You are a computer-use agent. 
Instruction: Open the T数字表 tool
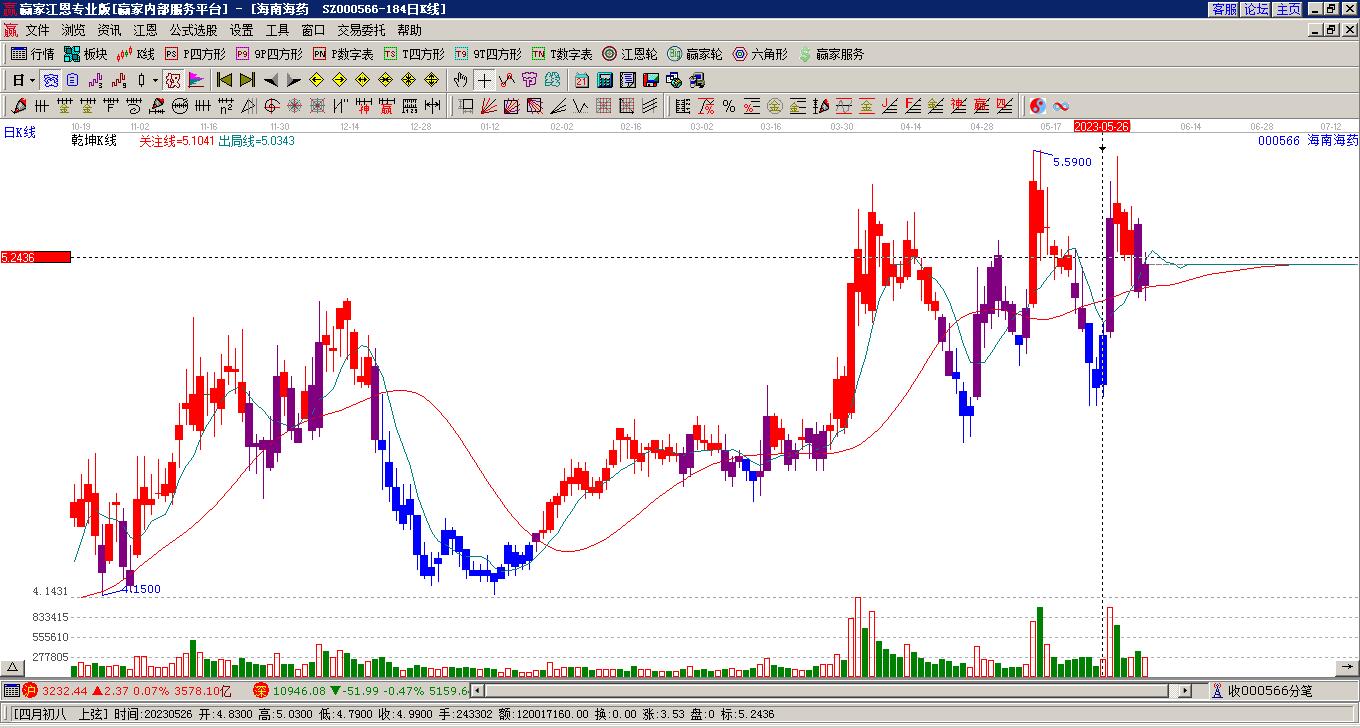click(x=562, y=54)
